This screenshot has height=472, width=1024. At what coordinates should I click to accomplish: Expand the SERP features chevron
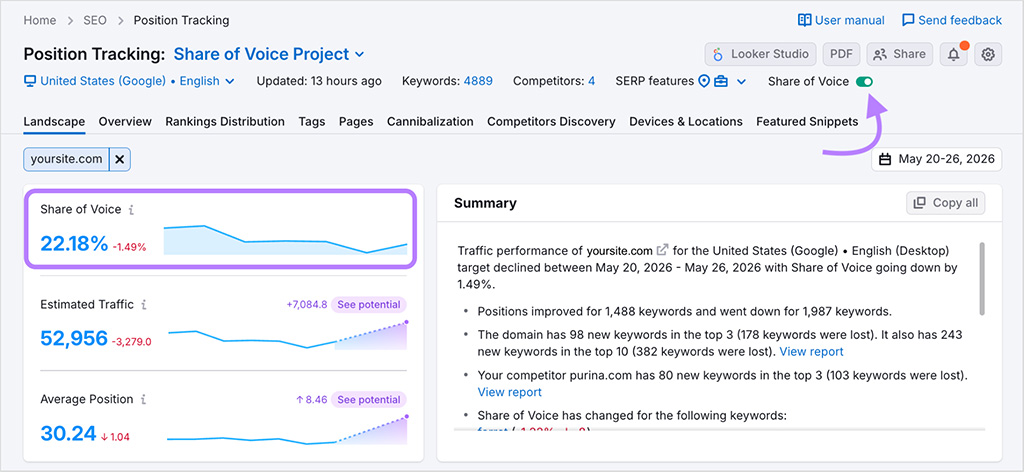(x=741, y=82)
